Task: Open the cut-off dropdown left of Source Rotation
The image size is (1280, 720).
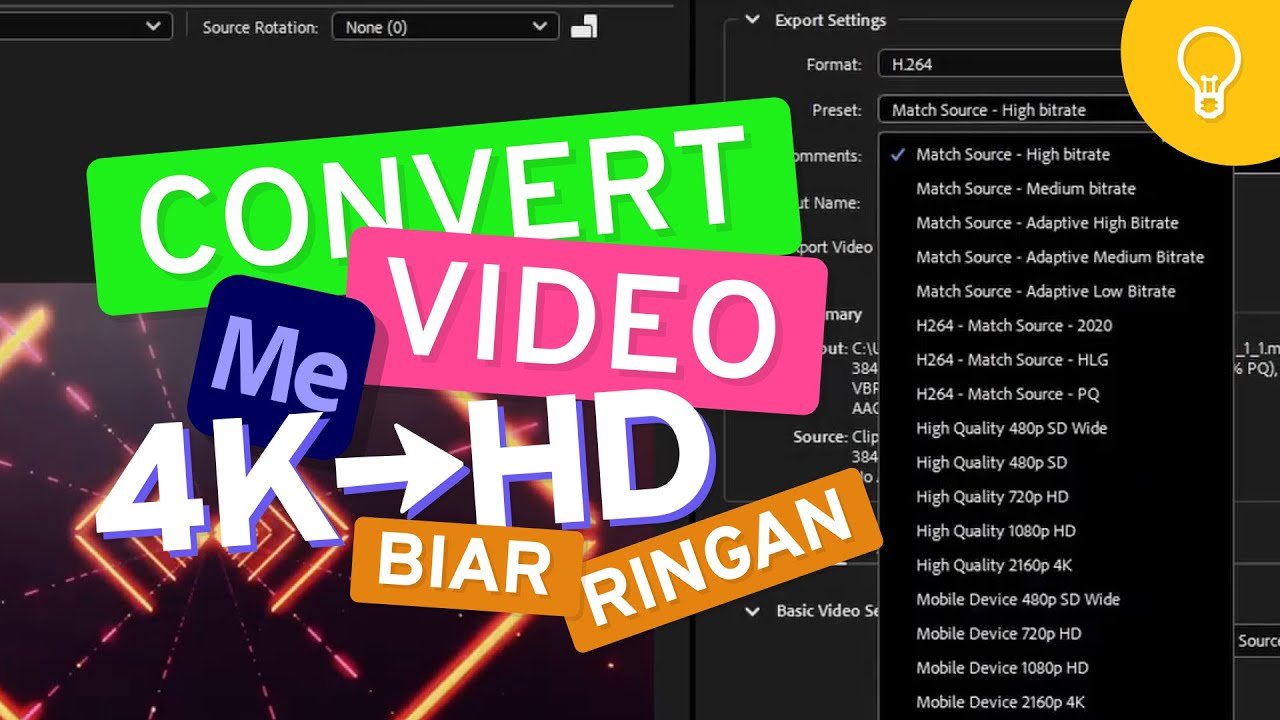Action: point(85,26)
